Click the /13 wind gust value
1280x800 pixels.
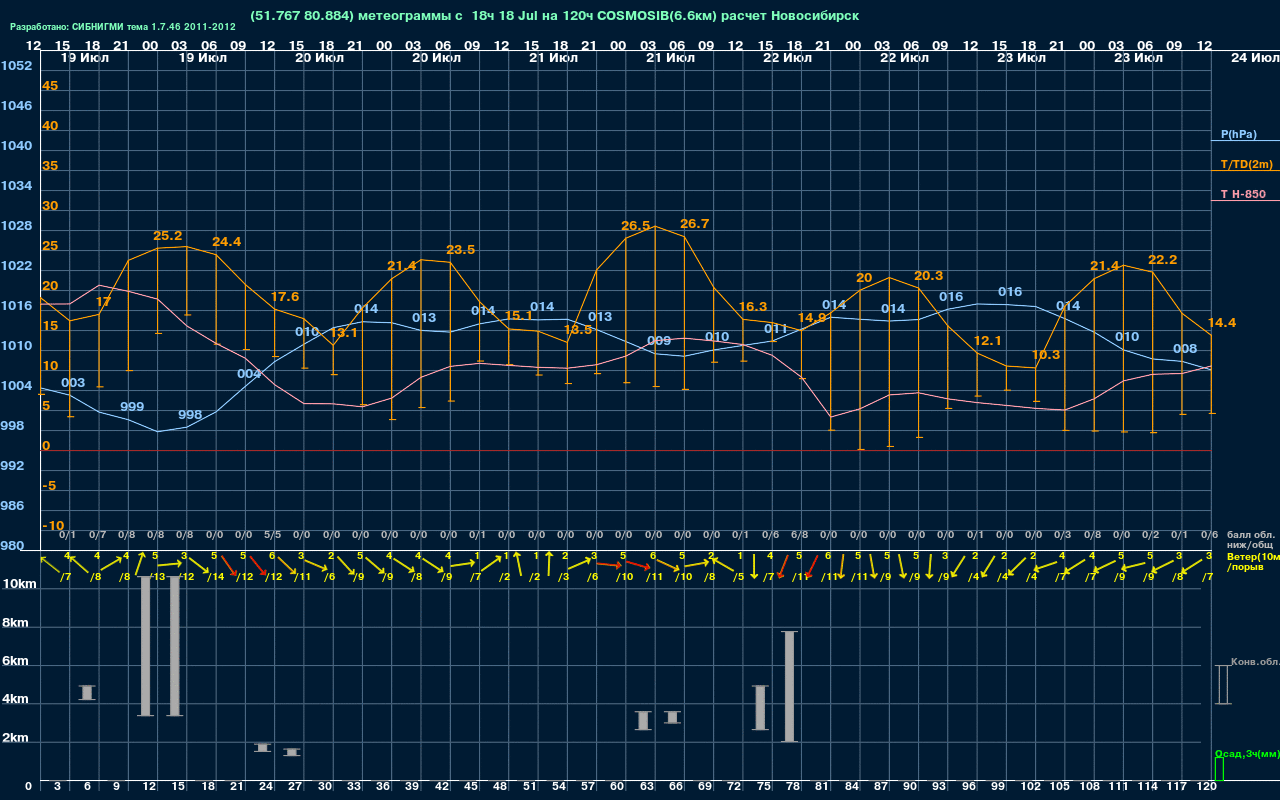tap(157, 577)
